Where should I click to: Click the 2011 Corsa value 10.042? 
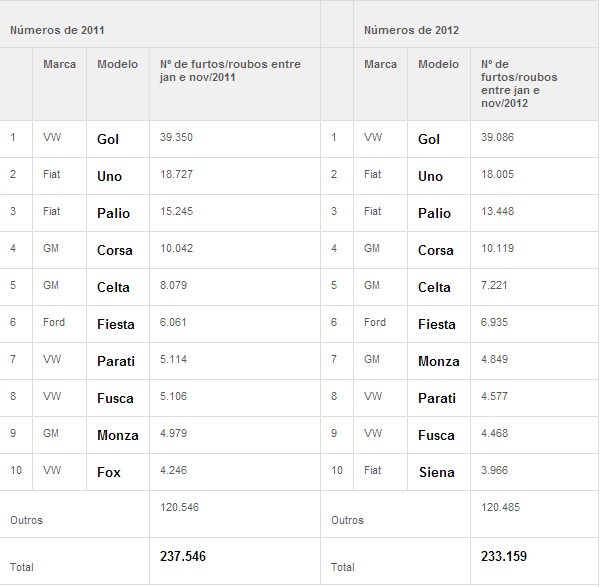[x=176, y=249]
